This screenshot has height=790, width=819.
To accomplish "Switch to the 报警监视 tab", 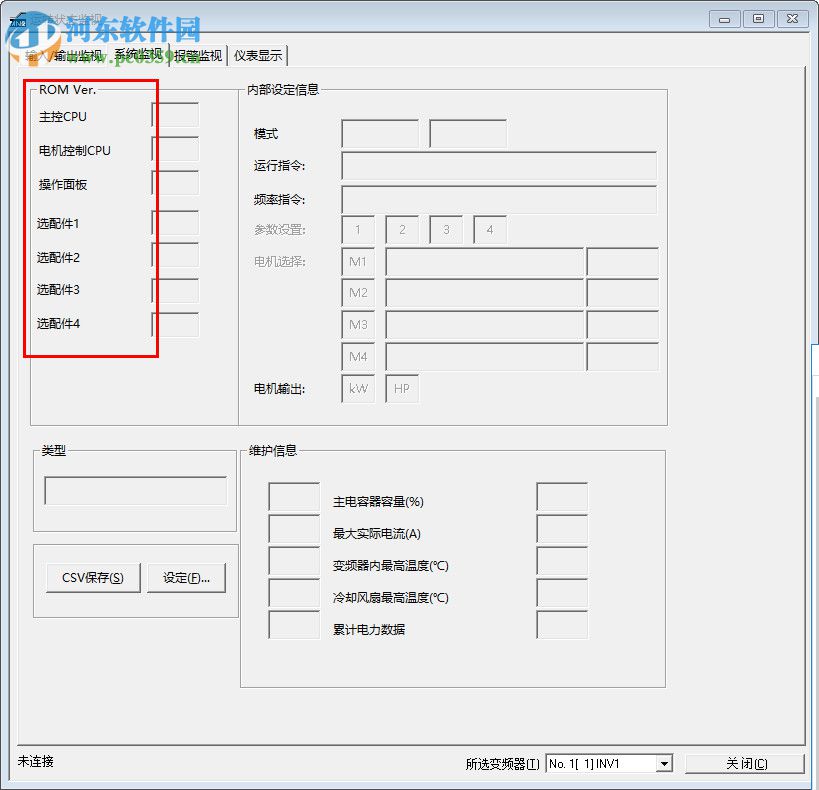I will coord(199,55).
